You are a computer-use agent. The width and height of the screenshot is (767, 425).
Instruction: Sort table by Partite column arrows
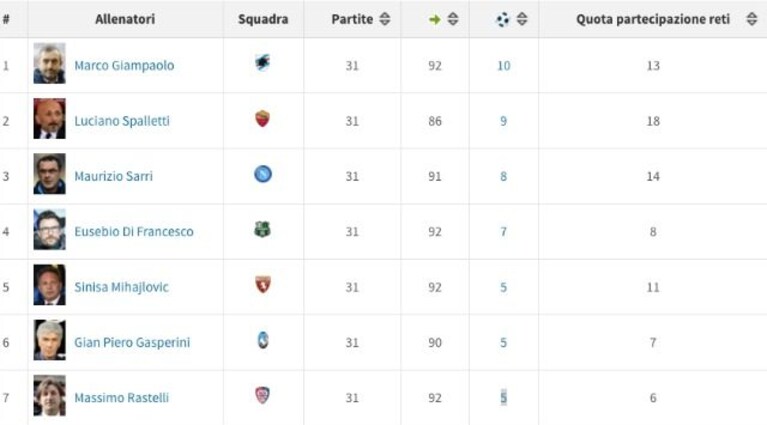coord(385,19)
